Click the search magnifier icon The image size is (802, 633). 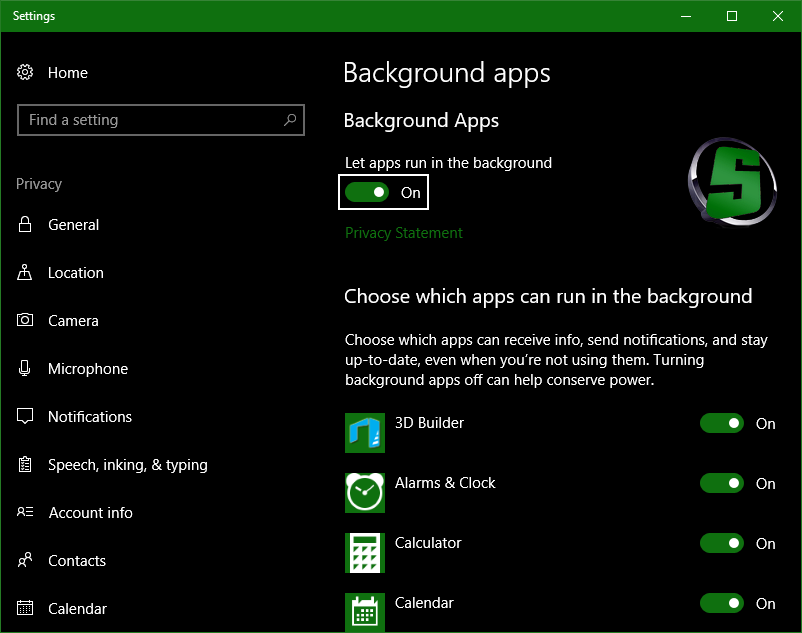pyautogui.click(x=290, y=120)
